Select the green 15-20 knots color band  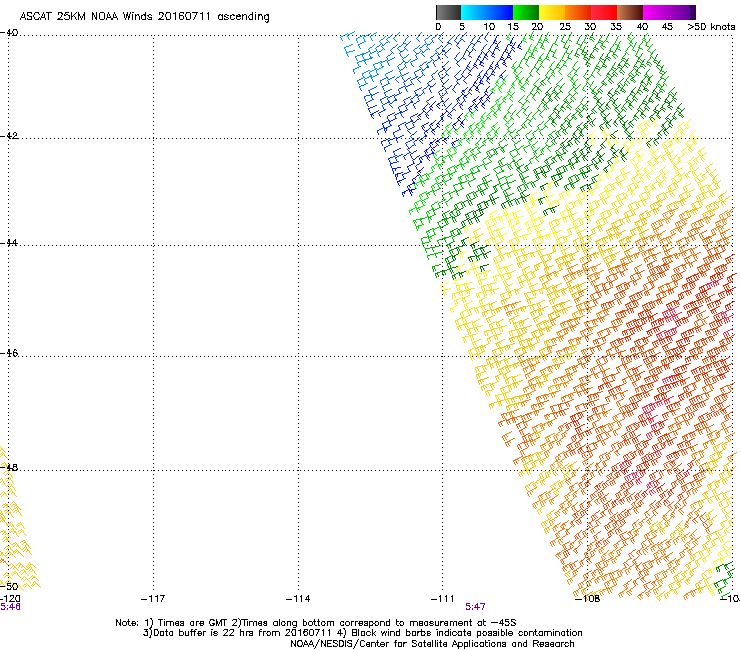(x=526, y=12)
